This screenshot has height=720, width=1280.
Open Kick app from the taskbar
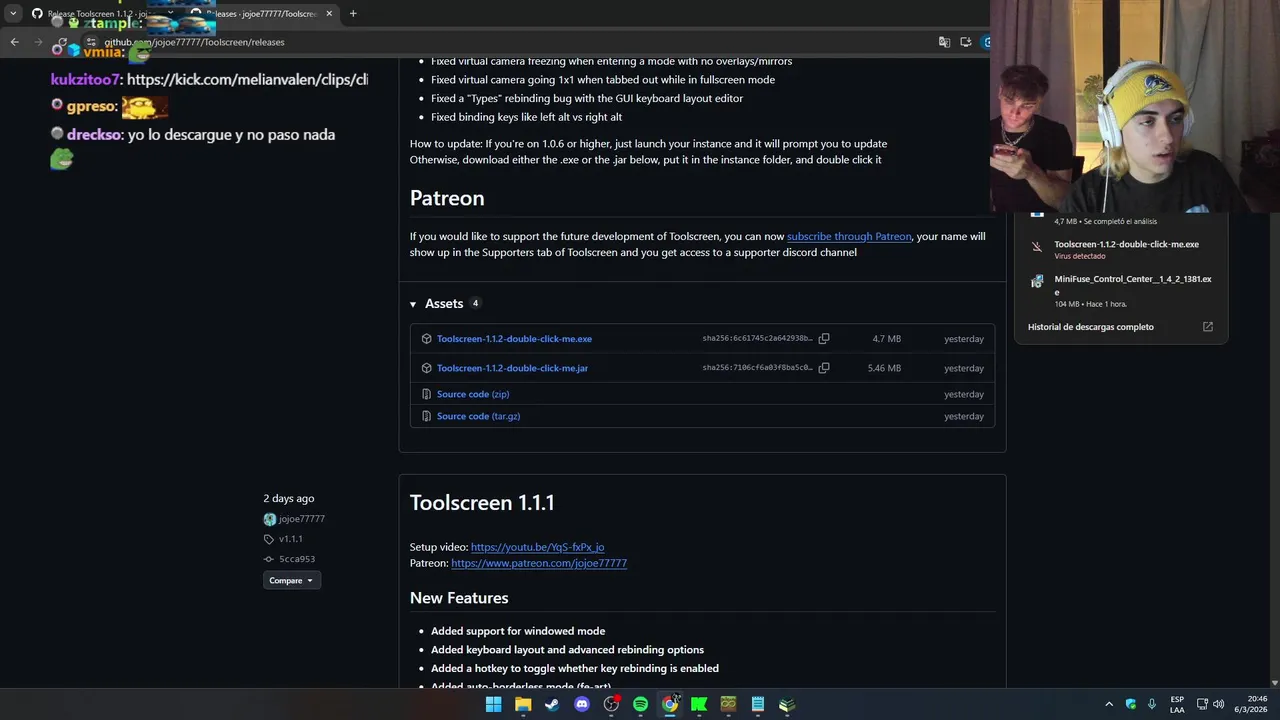click(699, 704)
